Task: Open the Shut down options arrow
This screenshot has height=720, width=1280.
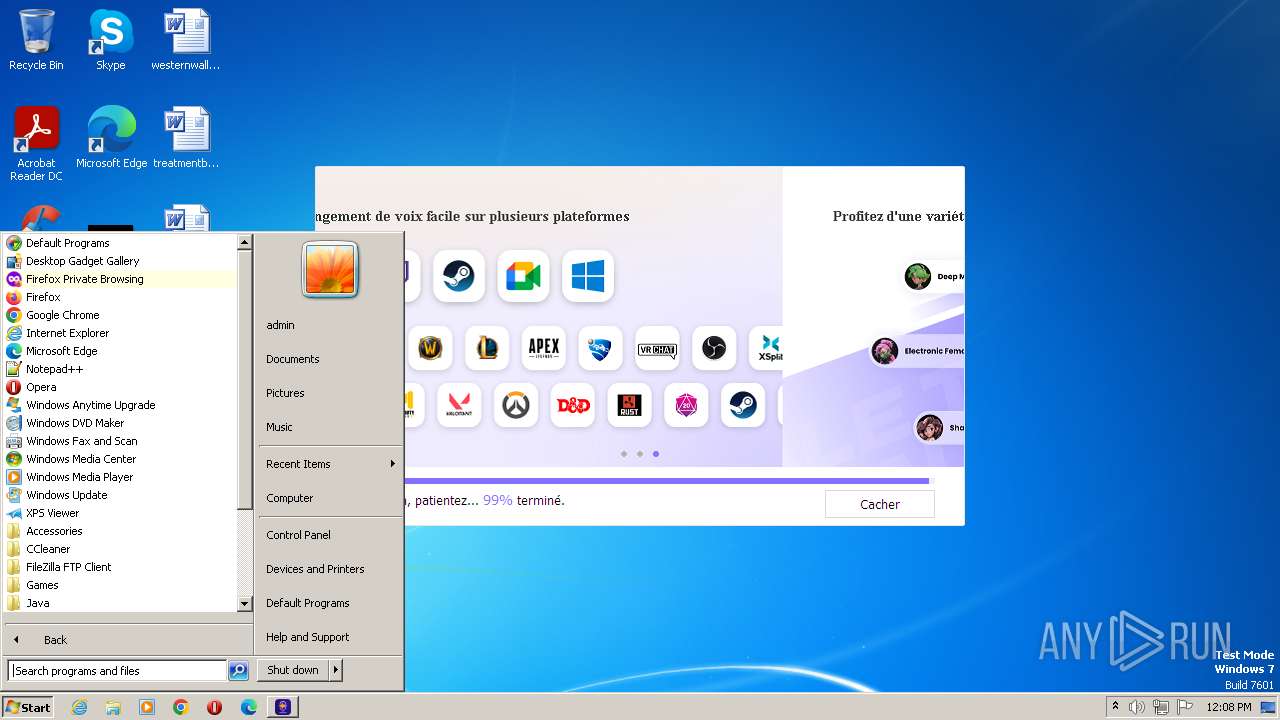Action: tap(336, 670)
